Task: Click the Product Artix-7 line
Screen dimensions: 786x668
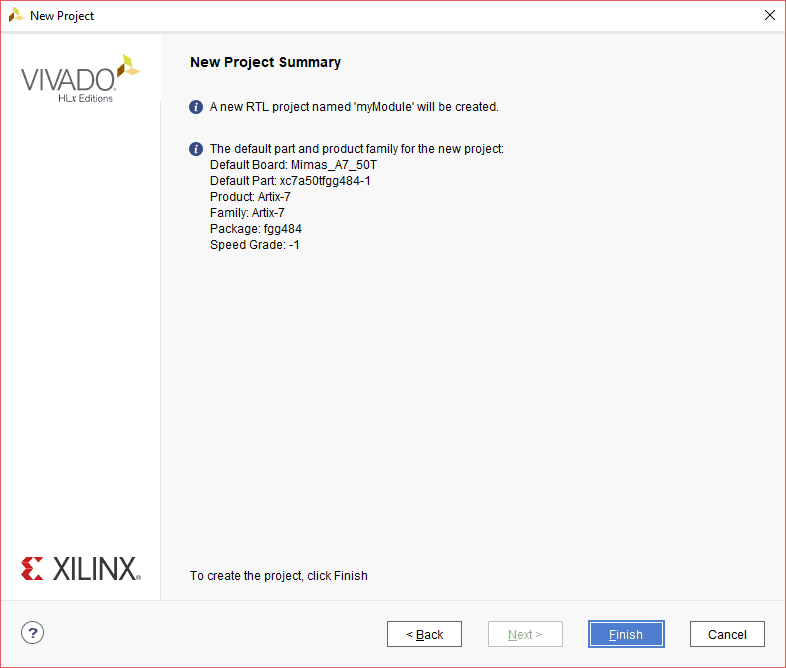Action: click(250, 197)
